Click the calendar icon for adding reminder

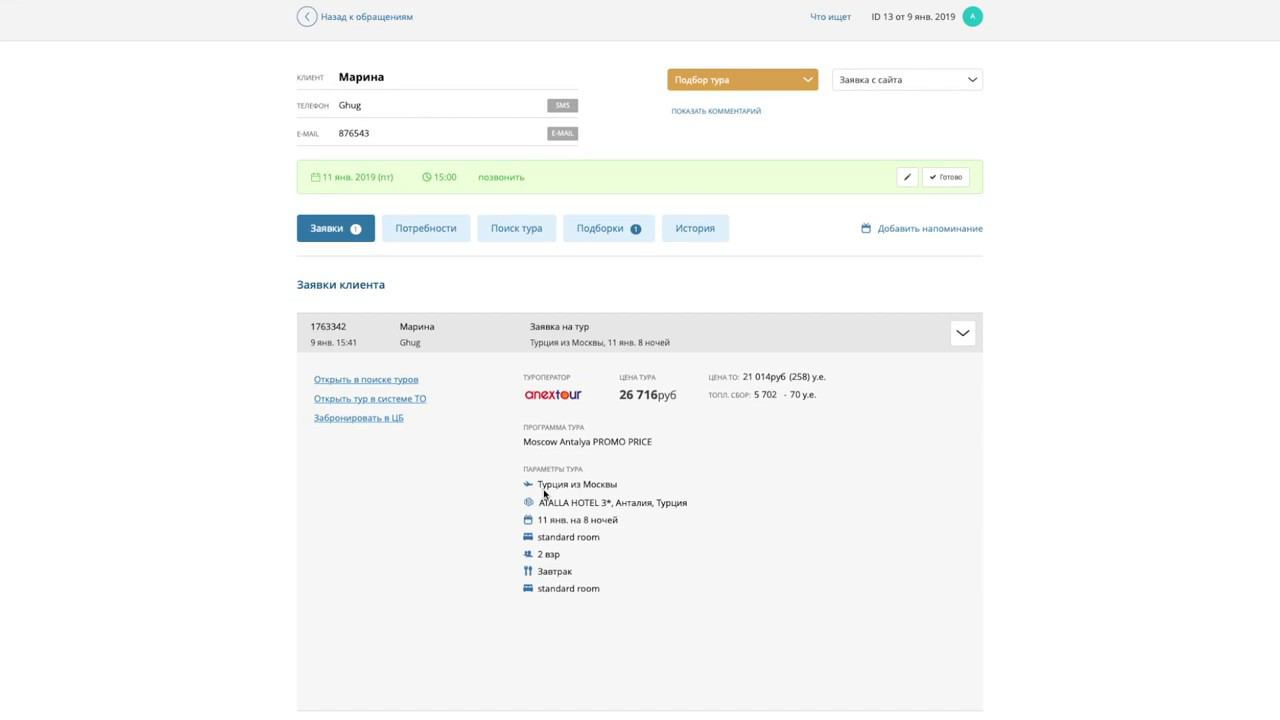tap(866, 229)
